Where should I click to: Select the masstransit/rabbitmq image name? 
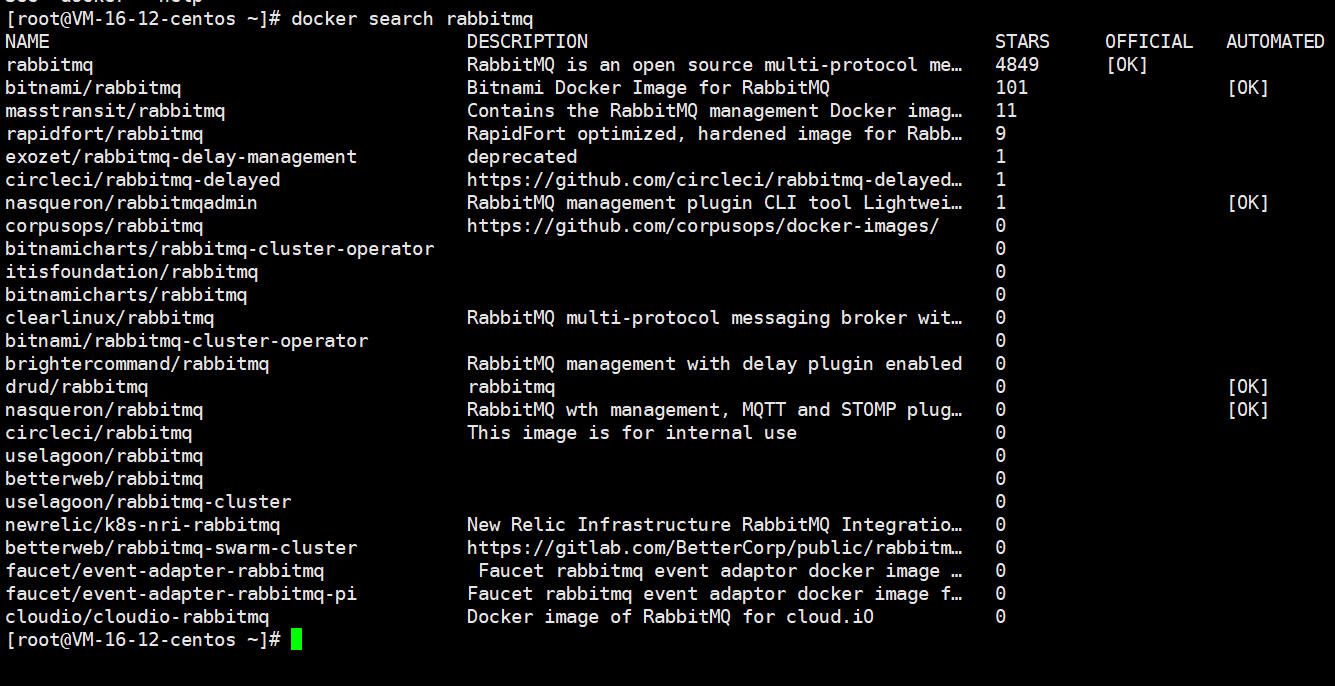pos(115,111)
